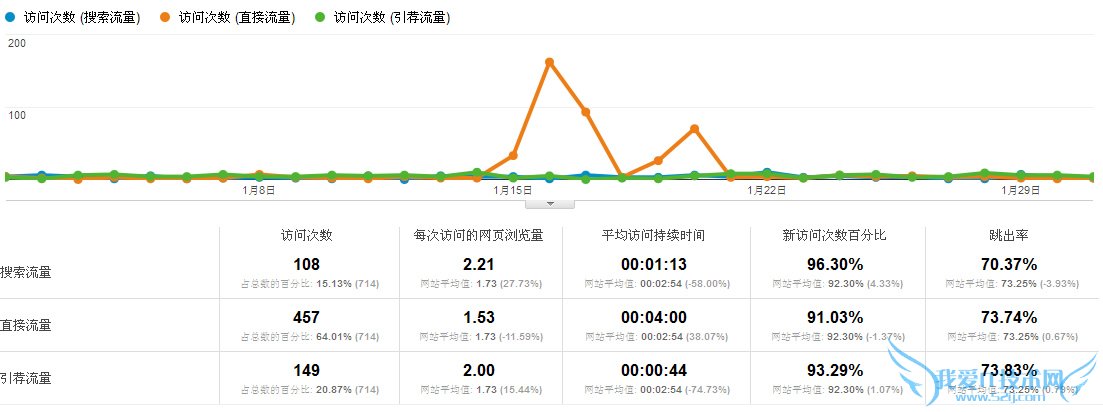Screen dimensions: 1103x412
Task: Click the orange 直接流量 legend dot
Action: (166, 17)
